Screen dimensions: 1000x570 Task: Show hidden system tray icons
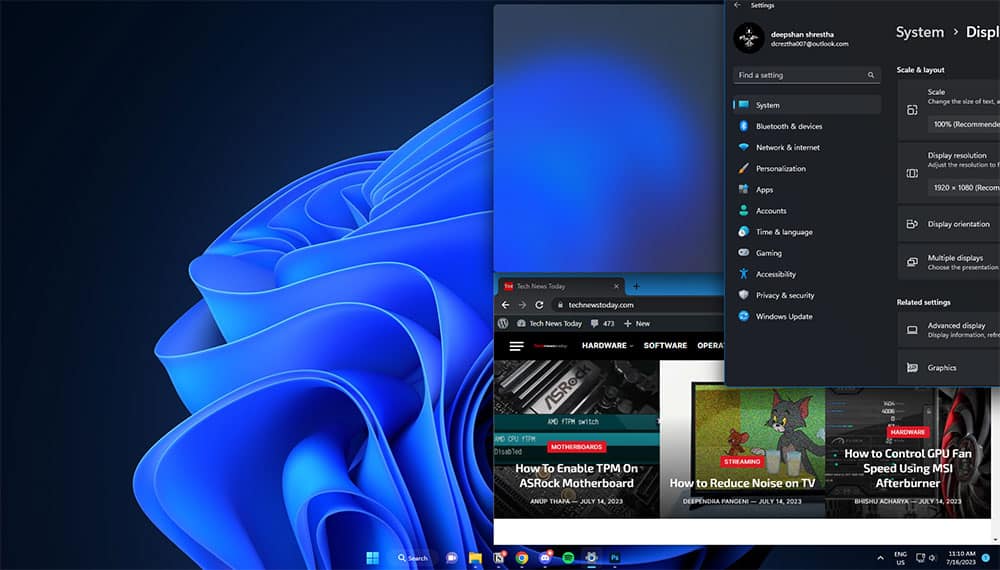pos(881,558)
